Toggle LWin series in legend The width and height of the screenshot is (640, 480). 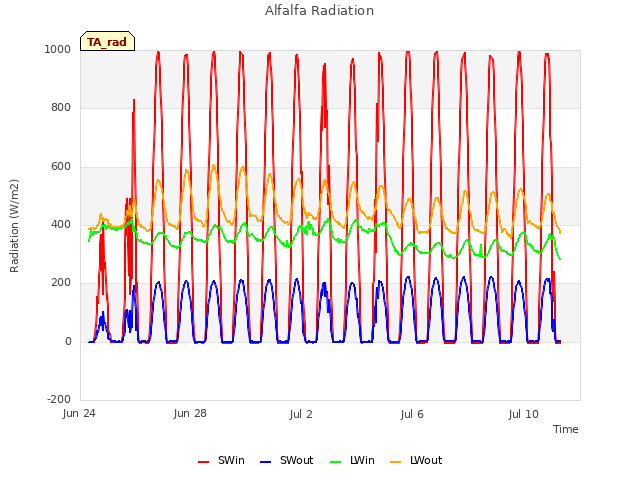pos(352,460)
